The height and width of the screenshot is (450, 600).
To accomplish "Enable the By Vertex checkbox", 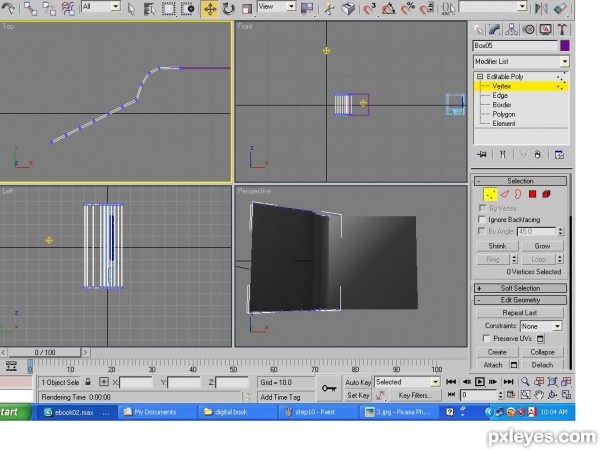I will coord(482,208).
